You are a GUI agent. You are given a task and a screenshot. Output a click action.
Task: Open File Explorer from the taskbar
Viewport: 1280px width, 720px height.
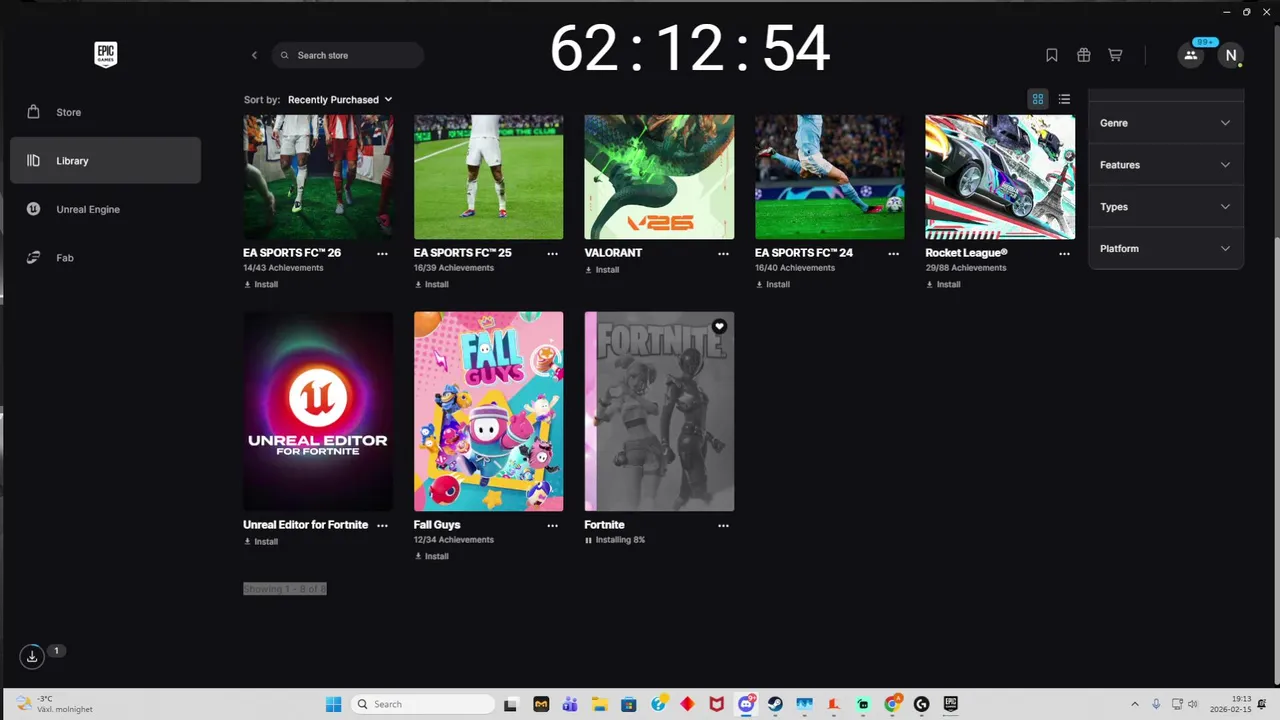[599, 704]
